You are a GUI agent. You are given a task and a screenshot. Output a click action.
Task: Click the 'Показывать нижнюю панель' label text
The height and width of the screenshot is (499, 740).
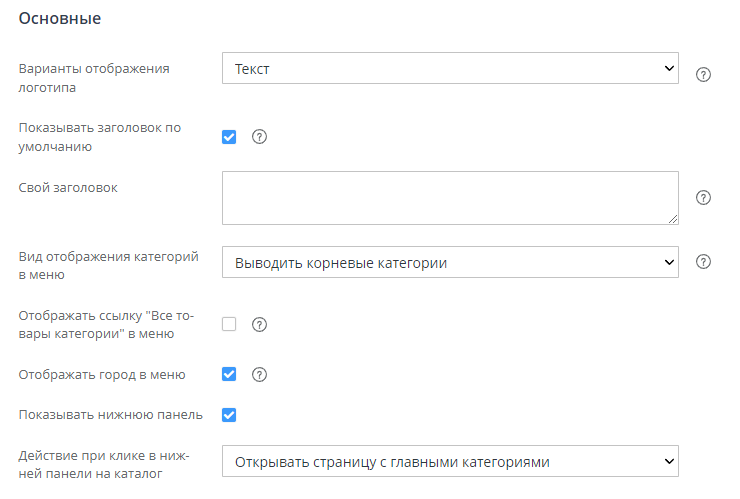coord(111,414)
